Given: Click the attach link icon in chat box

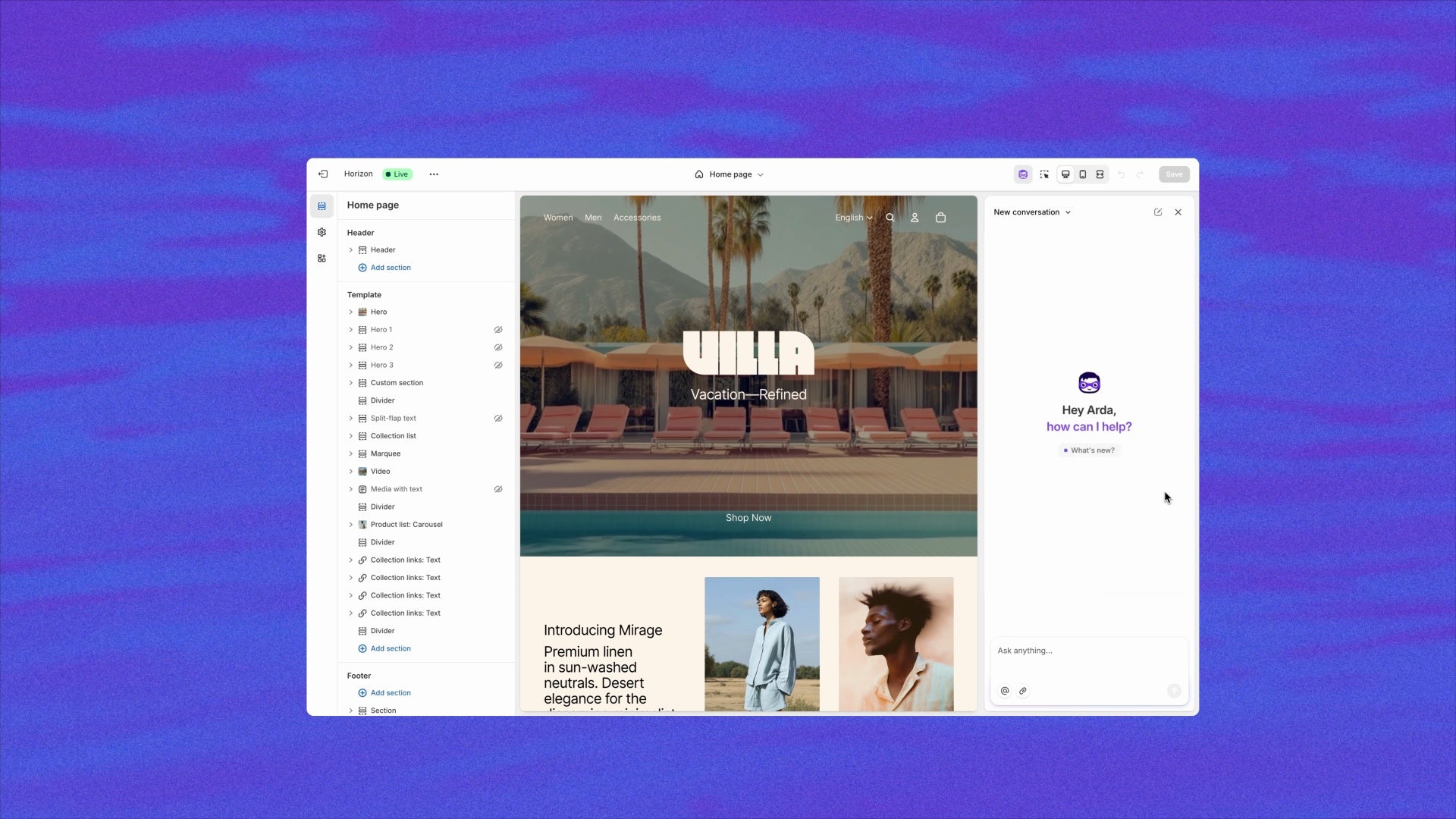Looking at the screenshot, I should [1023, 691].
